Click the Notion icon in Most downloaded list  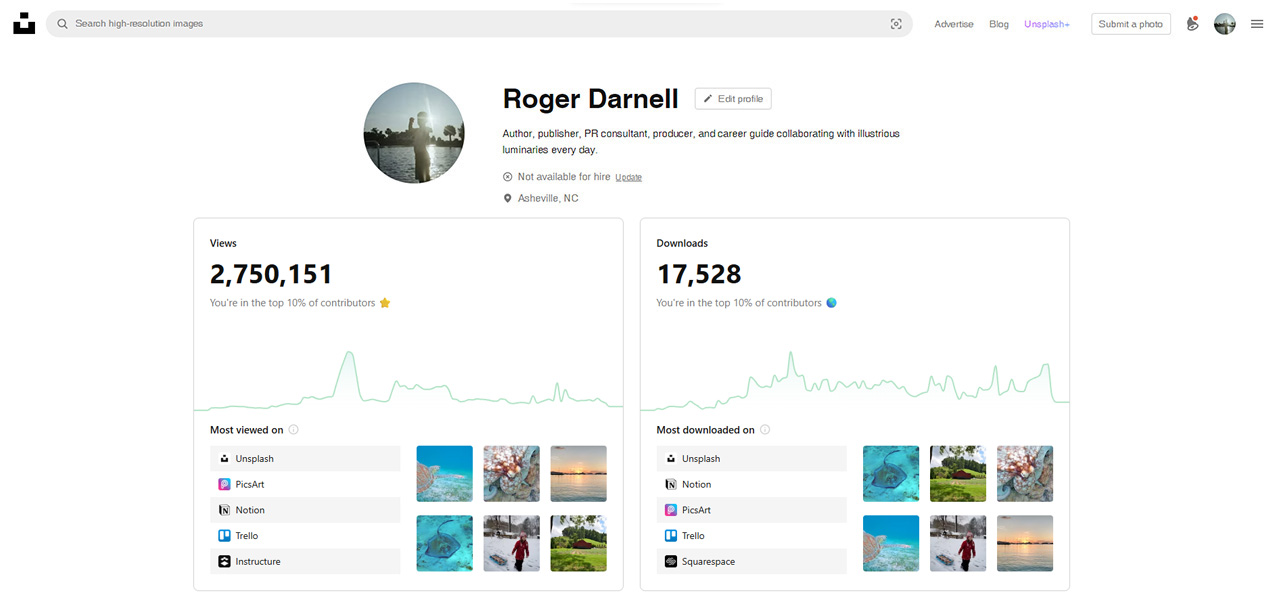[671, 484]
